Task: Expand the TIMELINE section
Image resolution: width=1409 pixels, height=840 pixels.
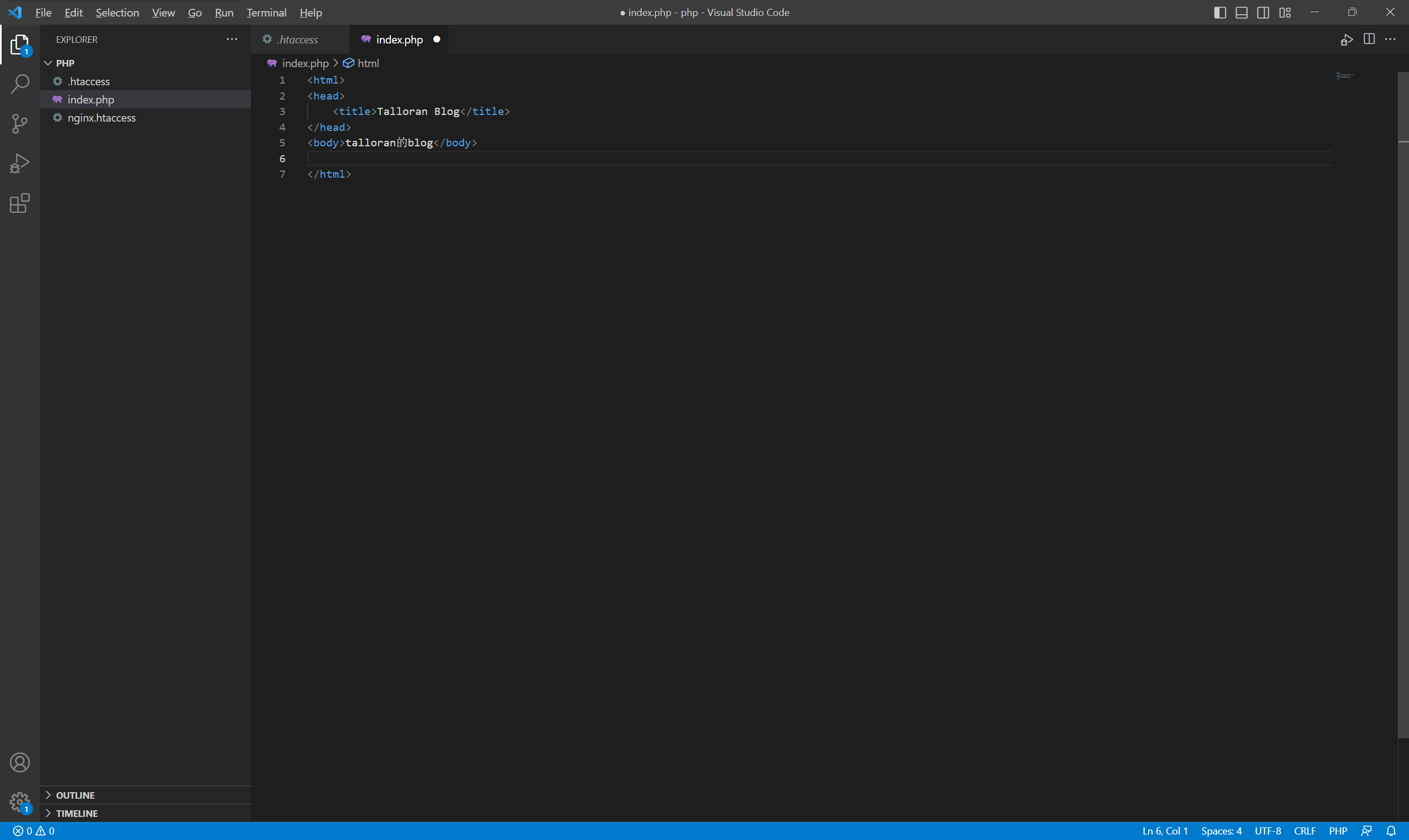Action: [x=77, y=814]
